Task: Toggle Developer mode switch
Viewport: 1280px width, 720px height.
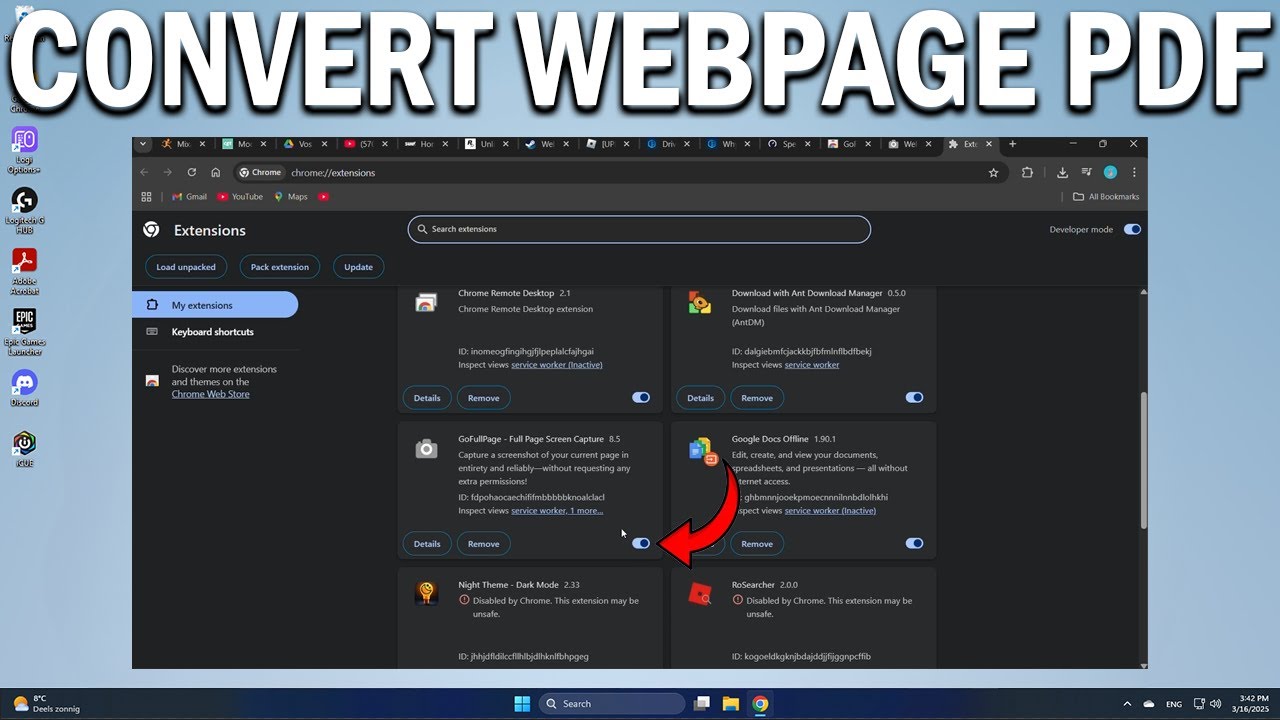Action: 1132,229
